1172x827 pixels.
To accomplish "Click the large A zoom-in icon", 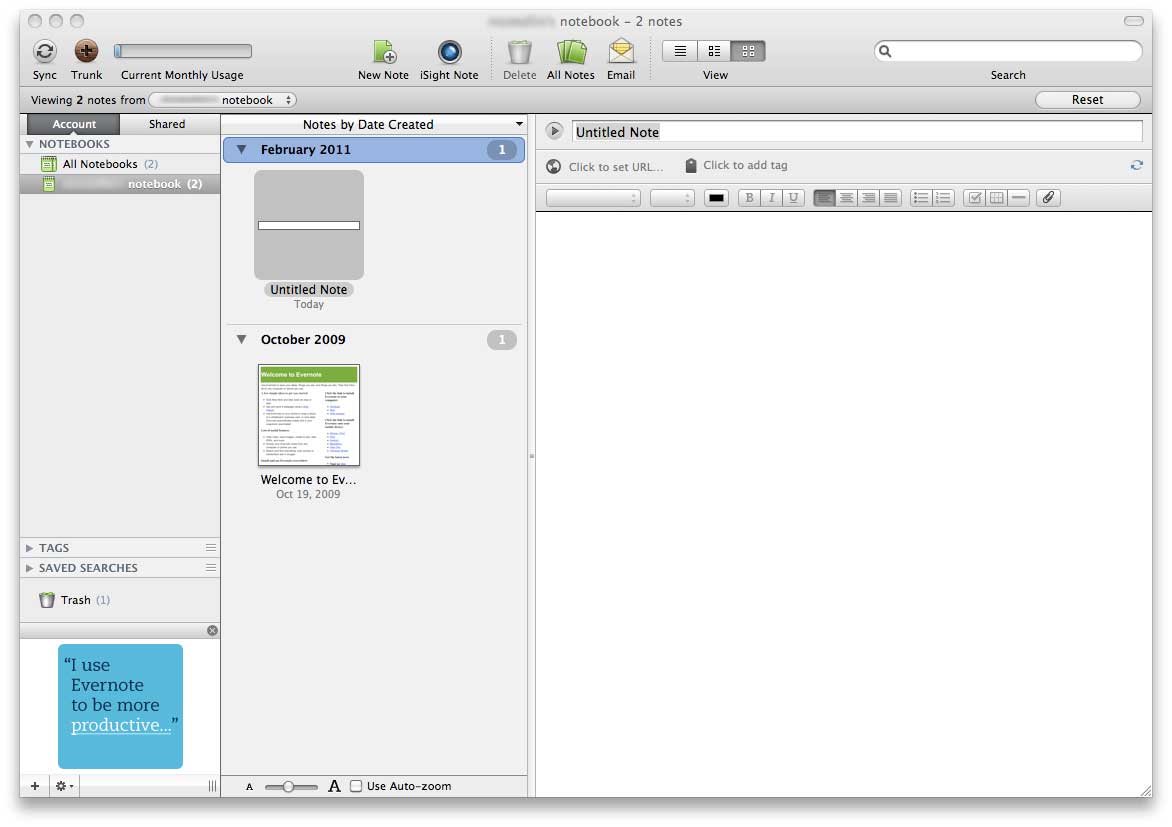I will (334, 786).
